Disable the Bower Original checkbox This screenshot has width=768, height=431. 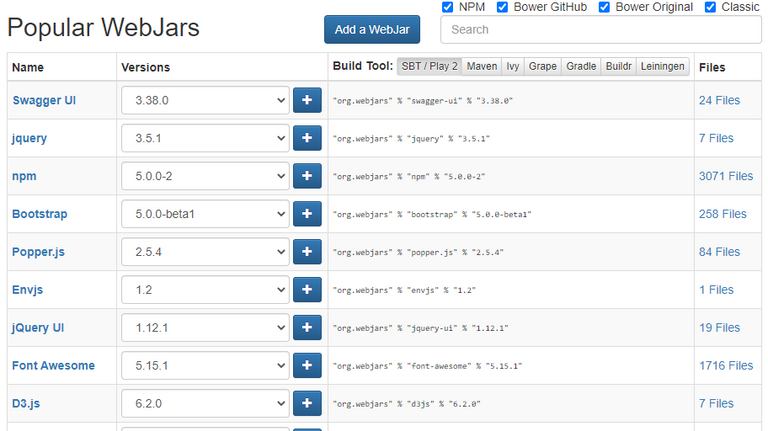point(604,7)
